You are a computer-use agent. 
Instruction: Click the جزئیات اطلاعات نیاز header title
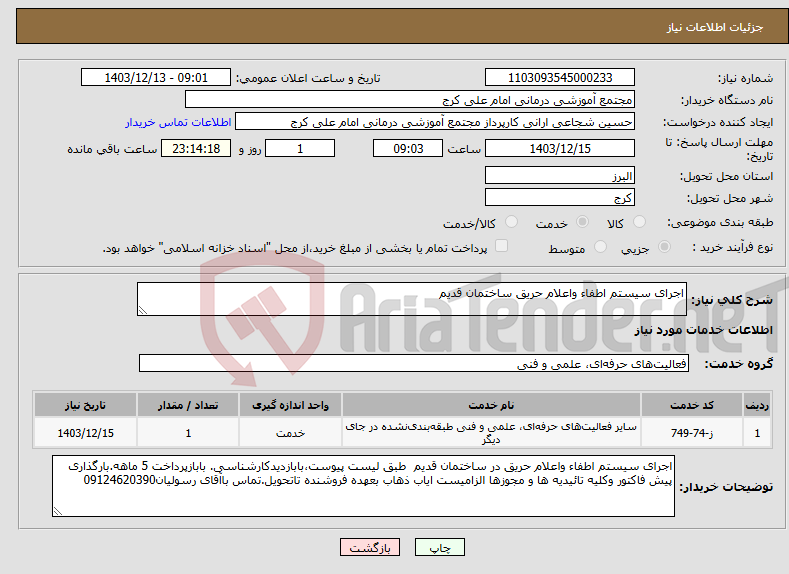click(715, 27)
